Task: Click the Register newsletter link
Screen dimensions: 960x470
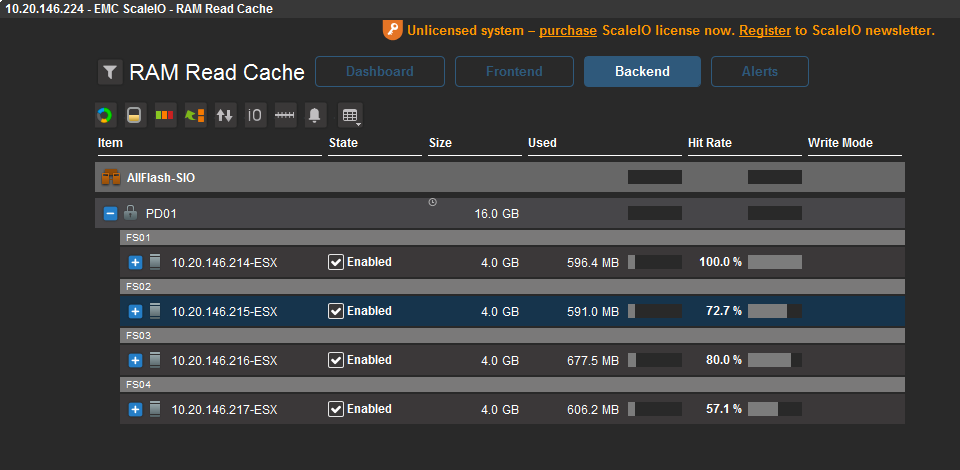Action: point(765,31)
